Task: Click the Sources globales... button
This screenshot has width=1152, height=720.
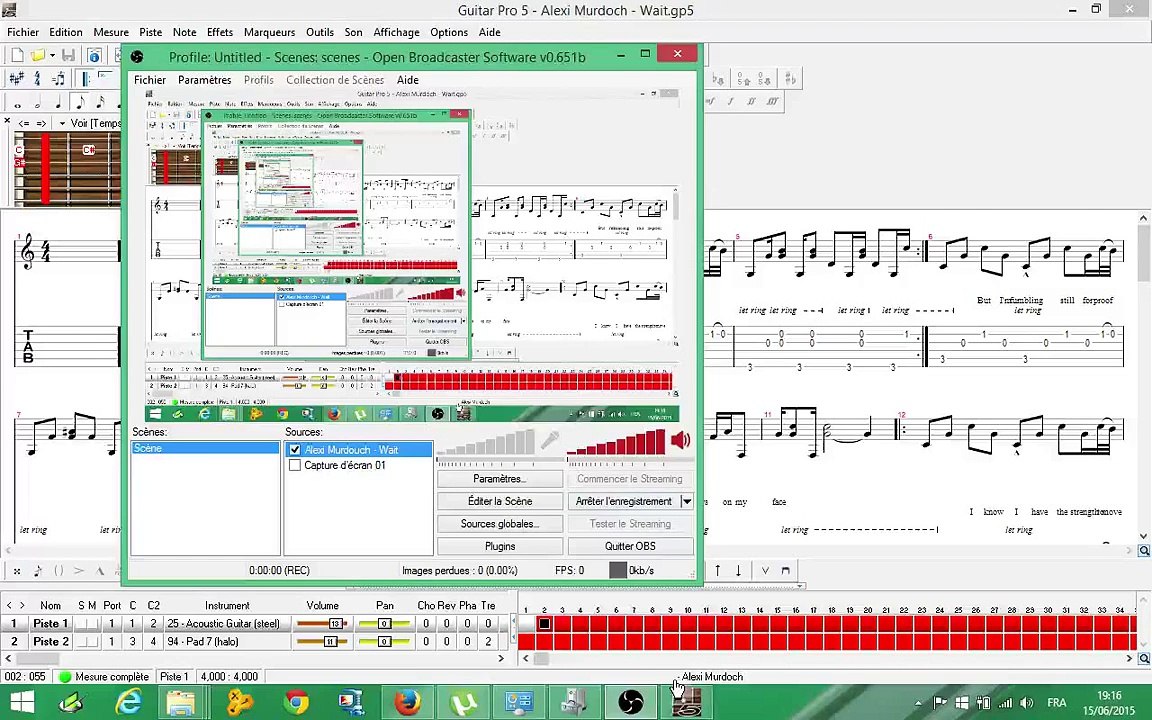Action: (x=500, y=524)
